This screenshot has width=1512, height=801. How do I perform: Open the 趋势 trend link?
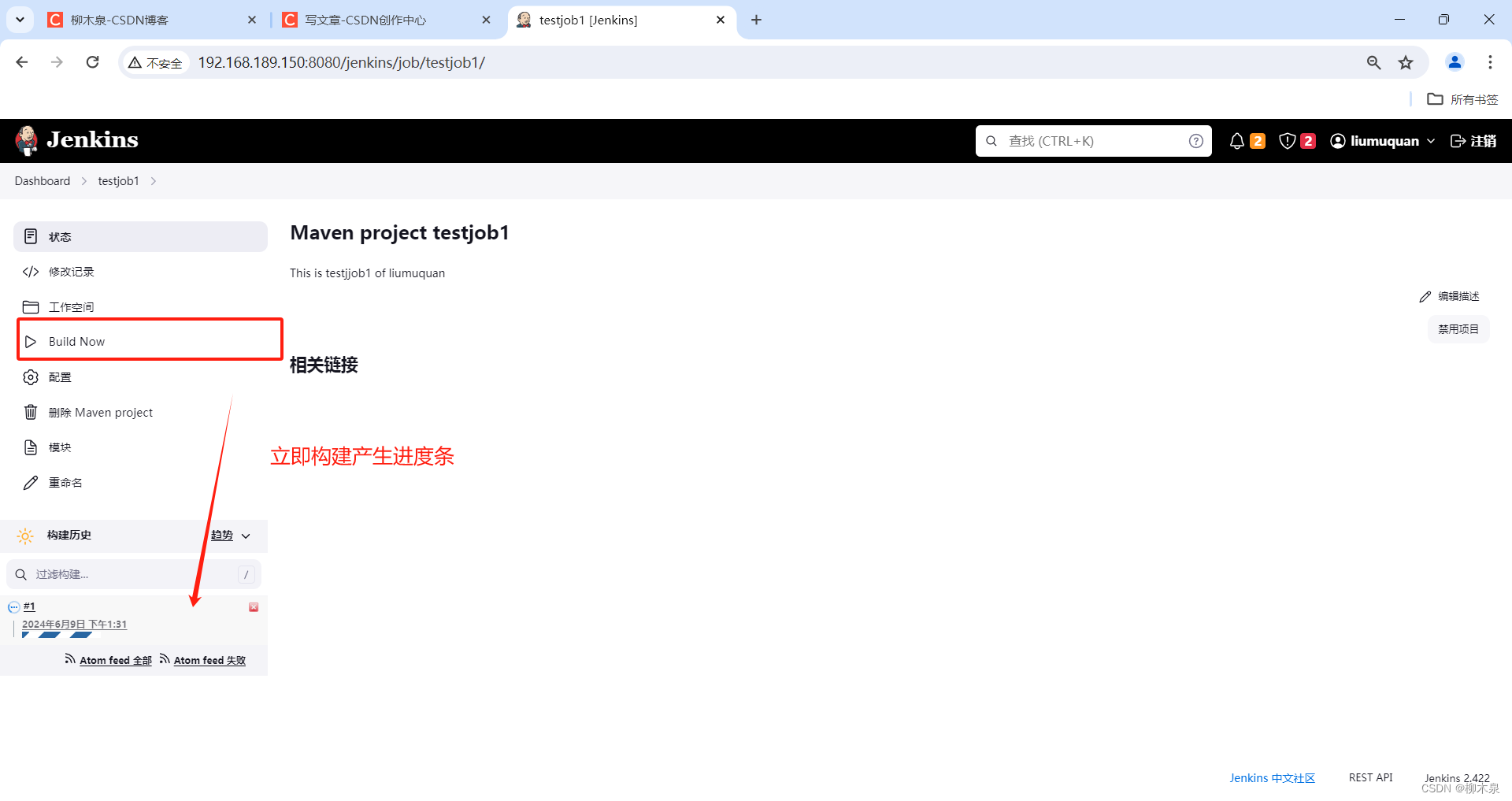(222, 535)
